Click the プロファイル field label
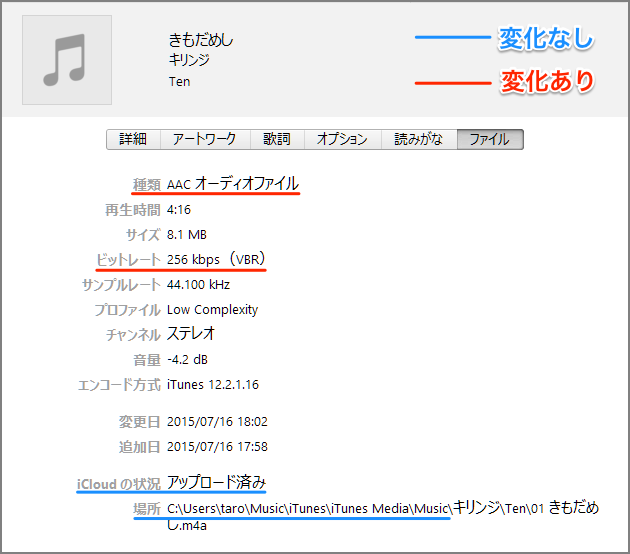 click(127, 310)
